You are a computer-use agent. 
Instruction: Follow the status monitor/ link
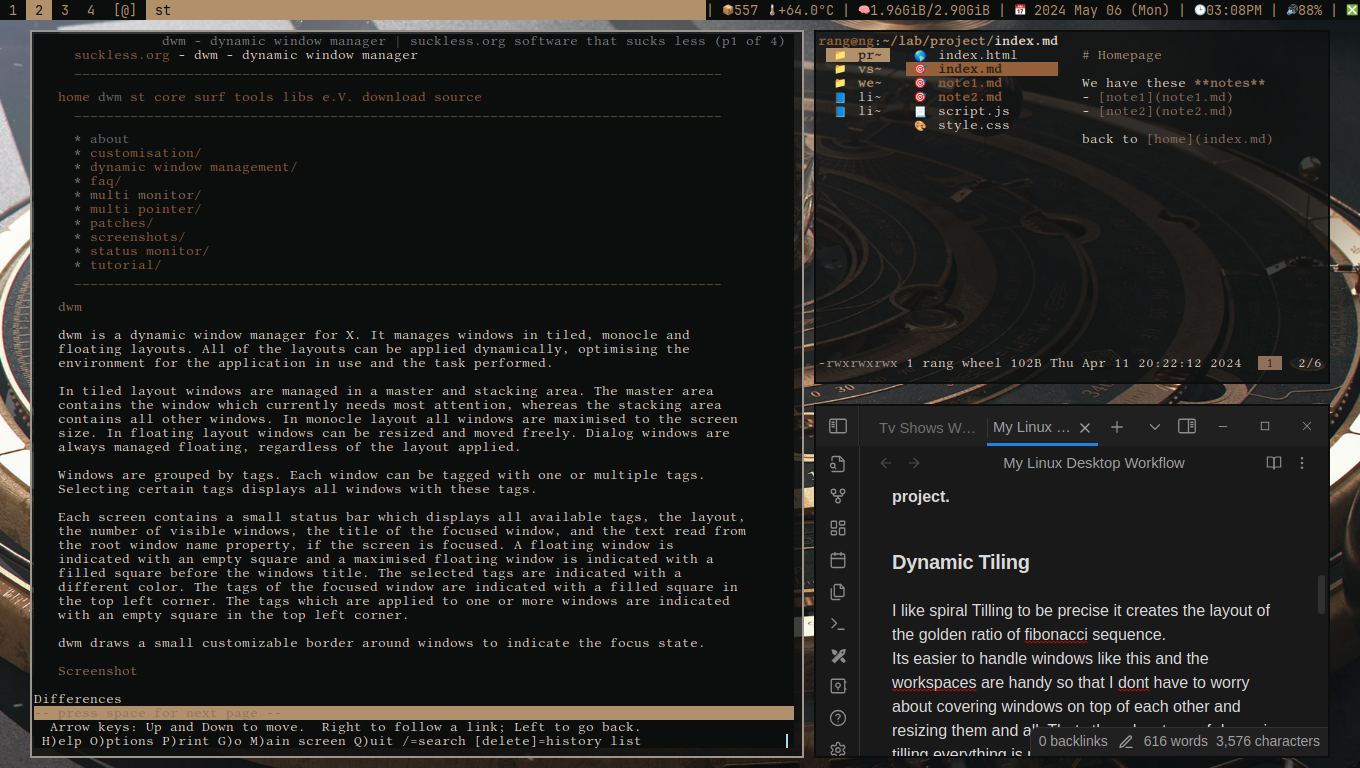point(150,251)
